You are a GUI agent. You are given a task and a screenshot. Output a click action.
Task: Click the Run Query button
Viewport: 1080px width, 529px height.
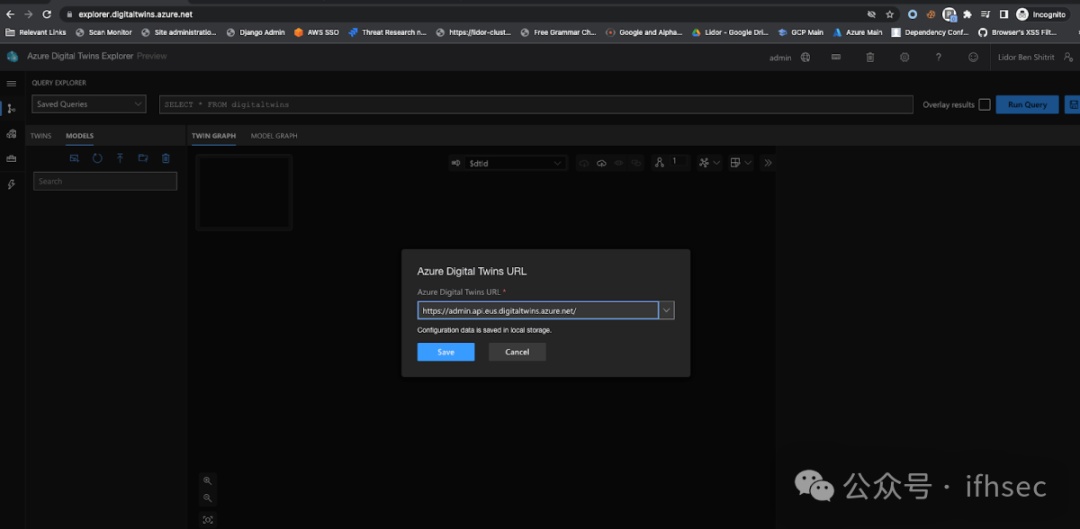tap(1027, 105)
